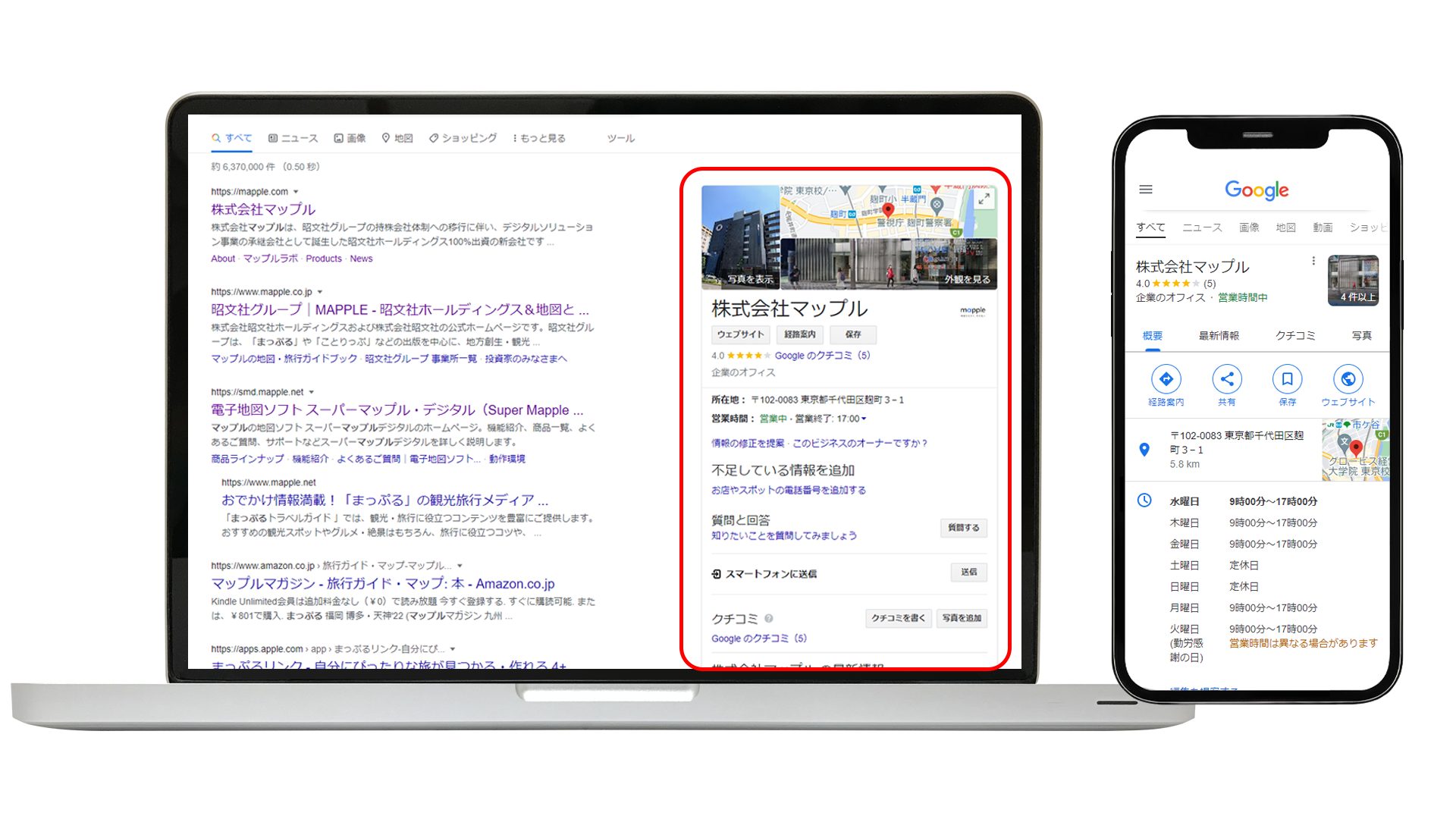Open the マップルラボ sitelink
The image size is (1456, 819).
tap(271, 259)
